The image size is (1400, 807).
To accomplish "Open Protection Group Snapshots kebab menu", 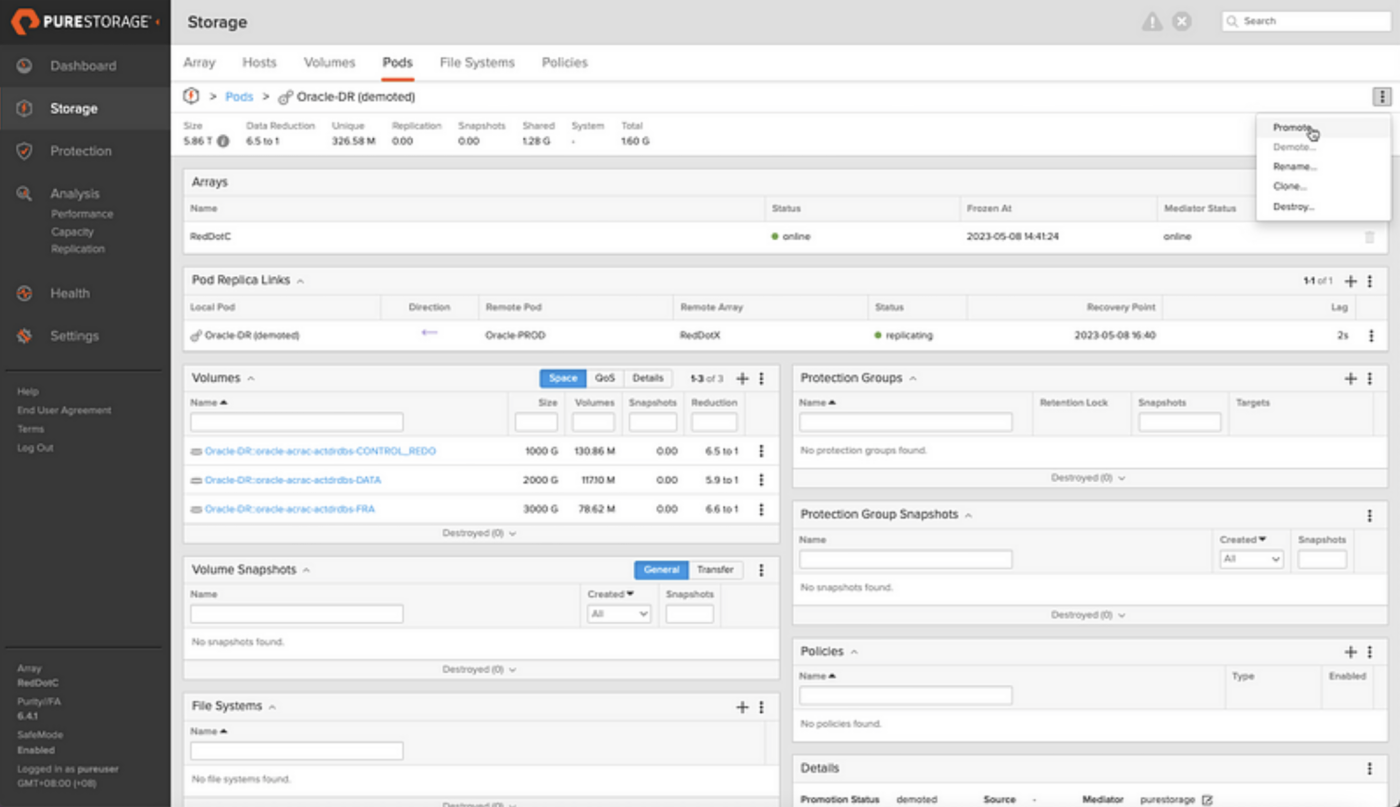I will point(1370,516).
